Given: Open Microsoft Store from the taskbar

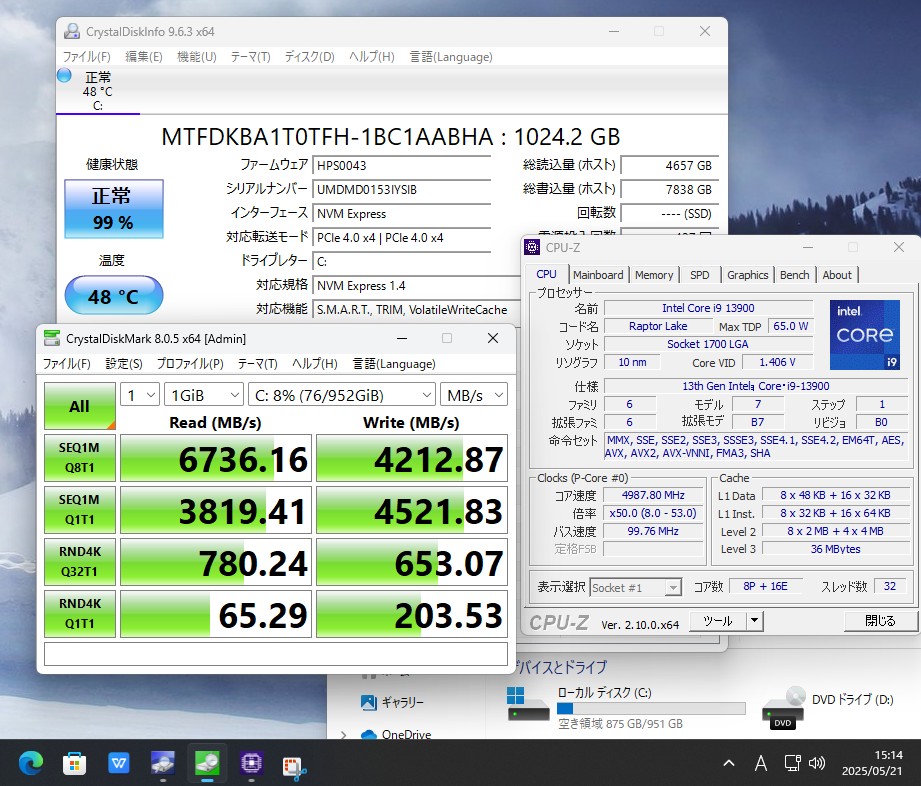Looking at the screenshot, I should (x=75, y=764).
